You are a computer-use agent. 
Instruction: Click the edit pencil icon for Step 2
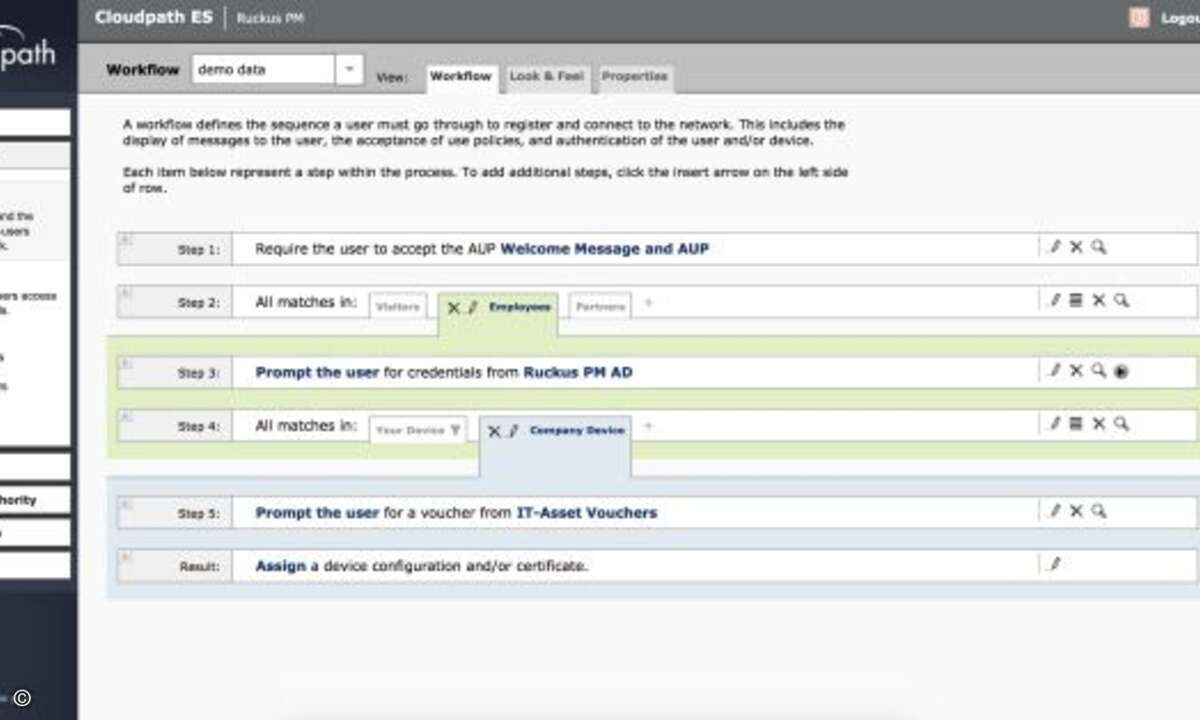pos(1054,300)
